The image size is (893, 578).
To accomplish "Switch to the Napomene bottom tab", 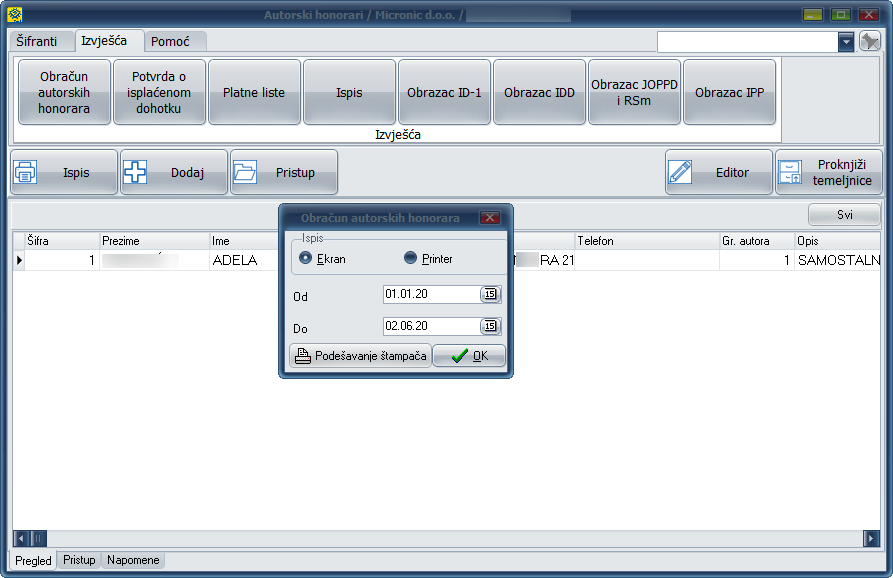I will pyautogui.click(x=134, y=560).
